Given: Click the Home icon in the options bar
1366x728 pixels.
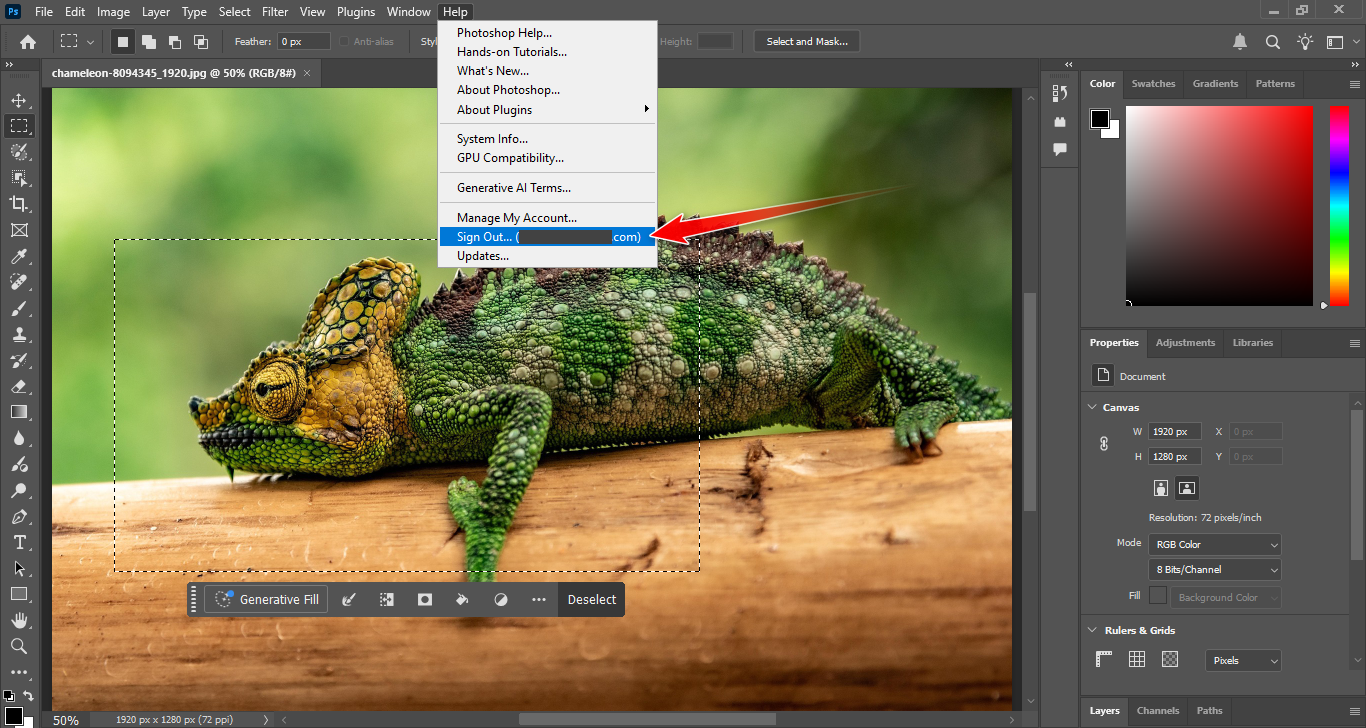Looking at the screenshot, I should pos(28,42).
